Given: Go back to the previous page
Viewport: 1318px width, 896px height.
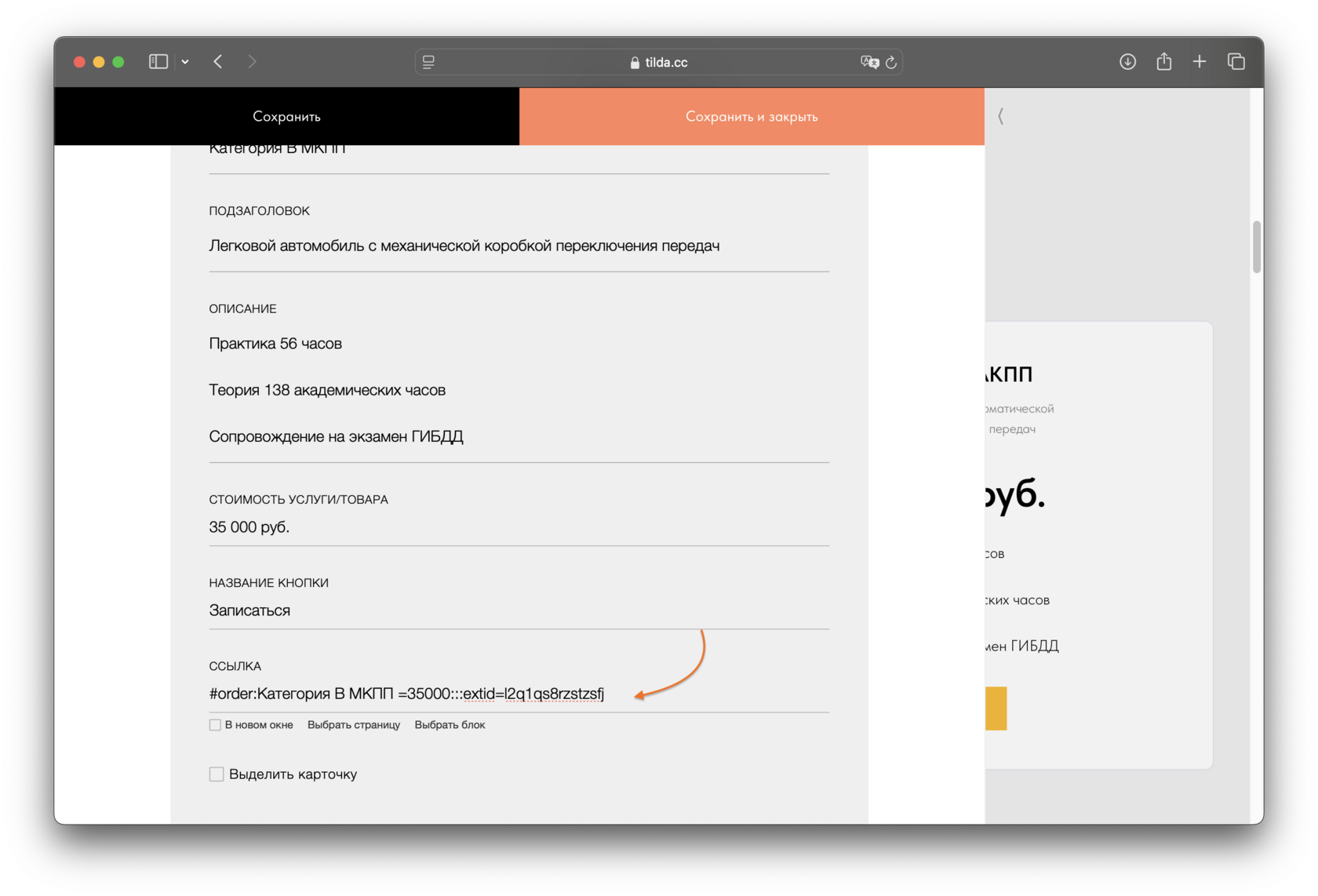Looking at the screenshot, I should [218, 61].
